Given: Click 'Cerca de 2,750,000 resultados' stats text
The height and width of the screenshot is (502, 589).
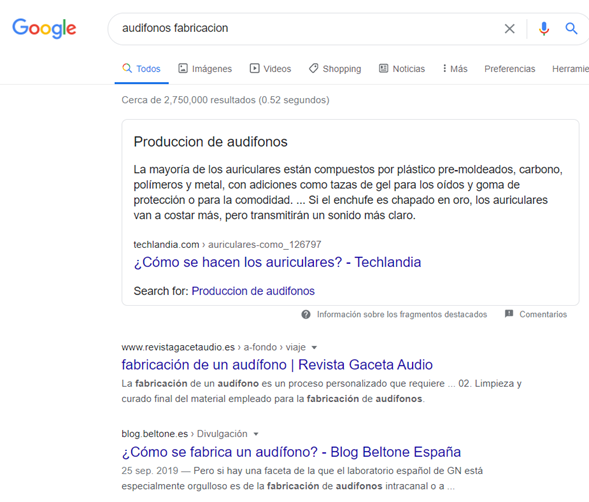Looking at the screenshot, I should coord(225,100).
